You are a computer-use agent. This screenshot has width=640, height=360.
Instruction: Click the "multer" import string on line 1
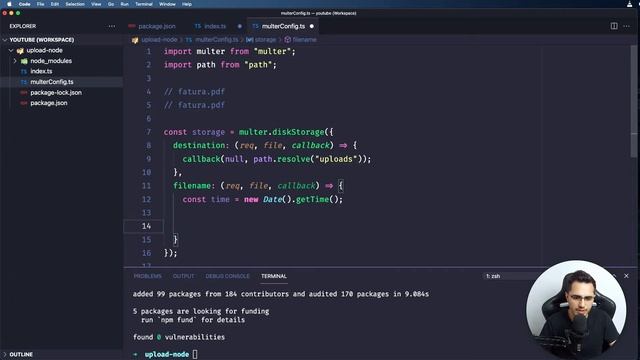click(272, 51)
